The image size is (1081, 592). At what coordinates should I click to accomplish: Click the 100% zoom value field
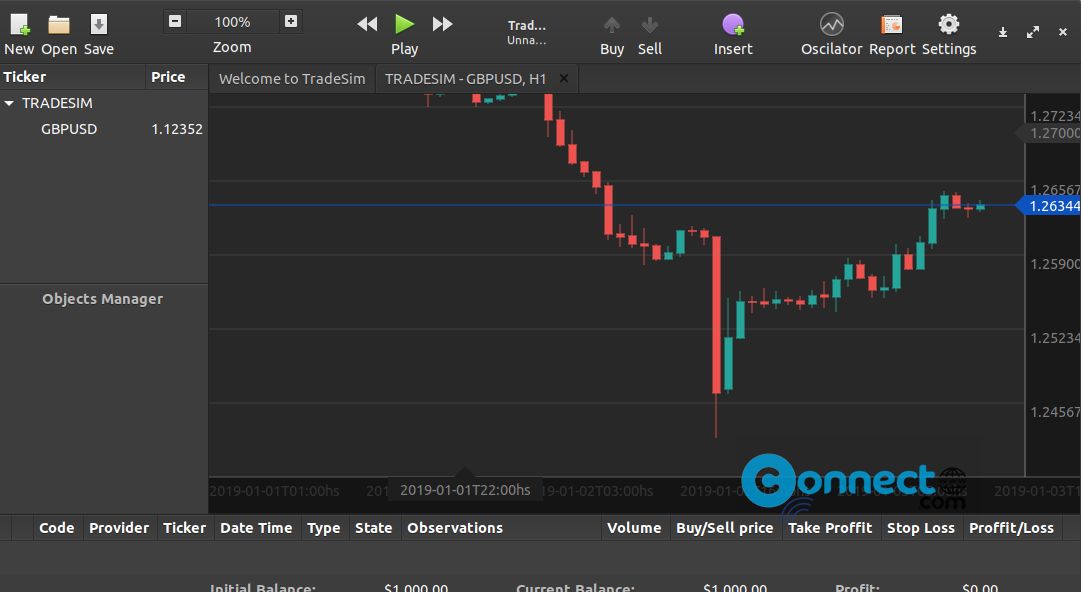232,22
